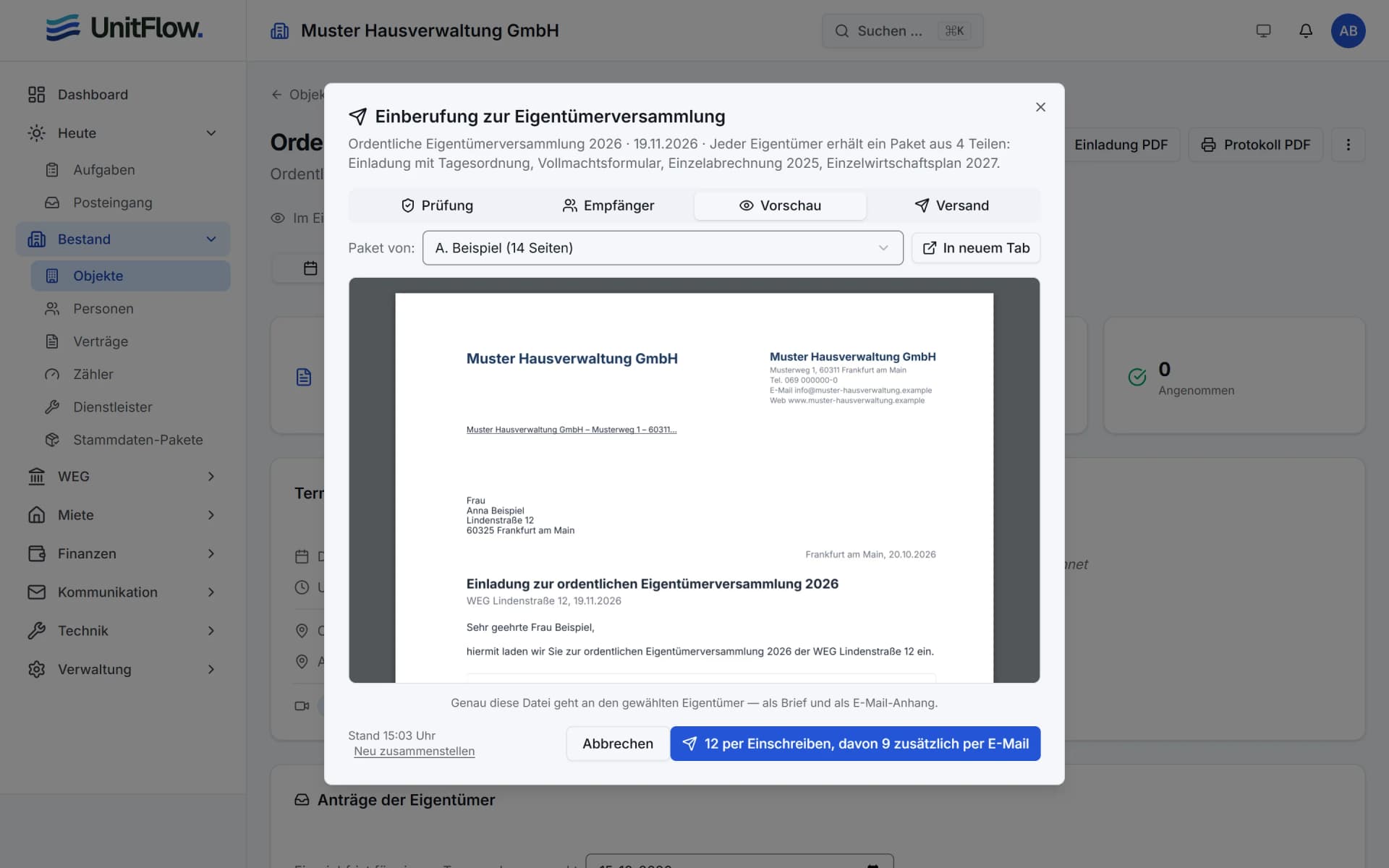Click the Muster Hausverwaltung building icon
This screenshot has height=868, width=1389.
(280, 31)
